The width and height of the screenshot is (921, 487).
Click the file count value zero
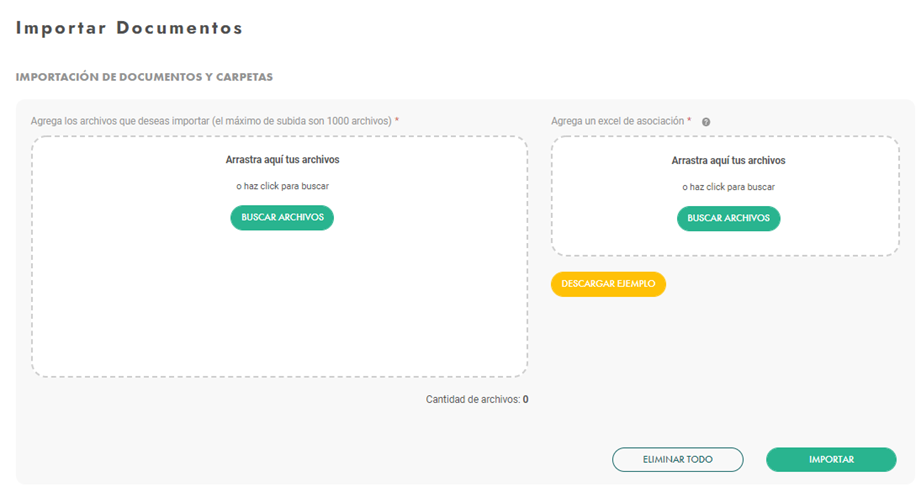(x=526, y=399)
